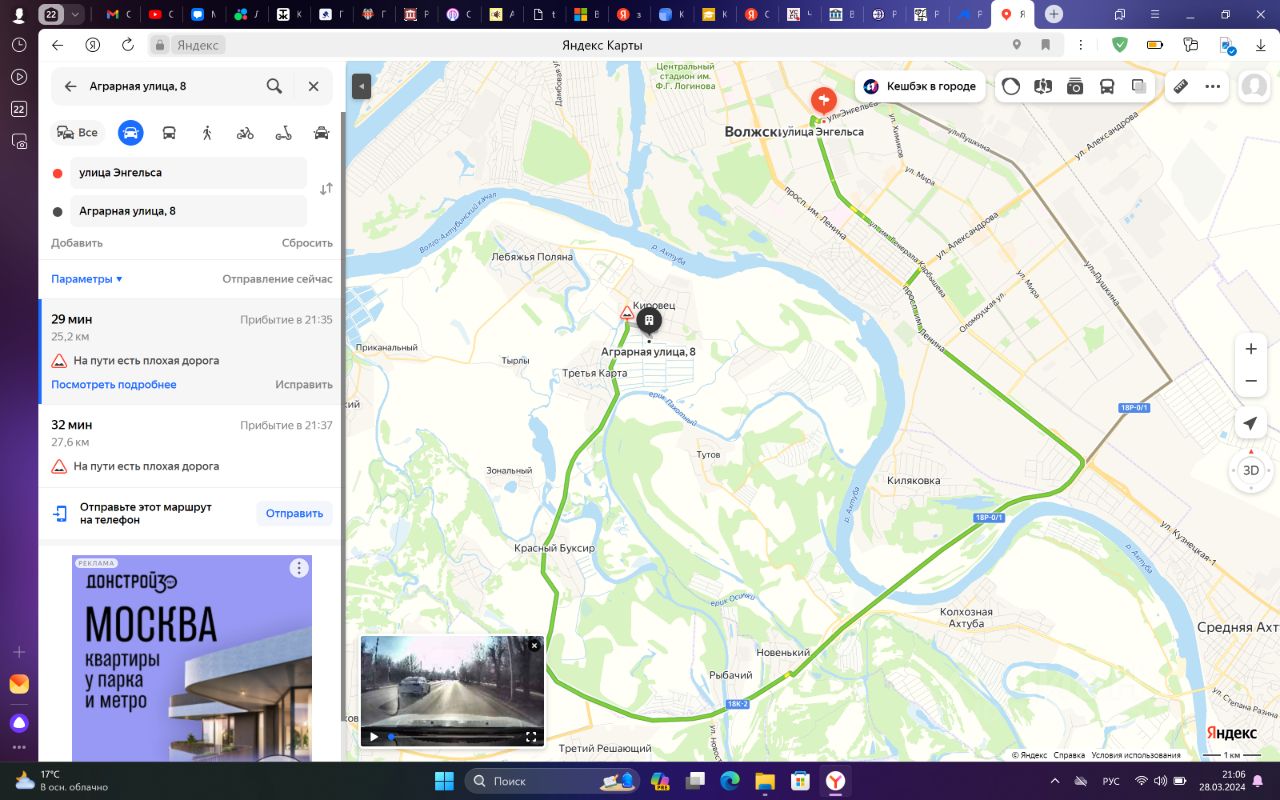
Task: Zoom out the map with minus button
Action: click(1250, 381)
